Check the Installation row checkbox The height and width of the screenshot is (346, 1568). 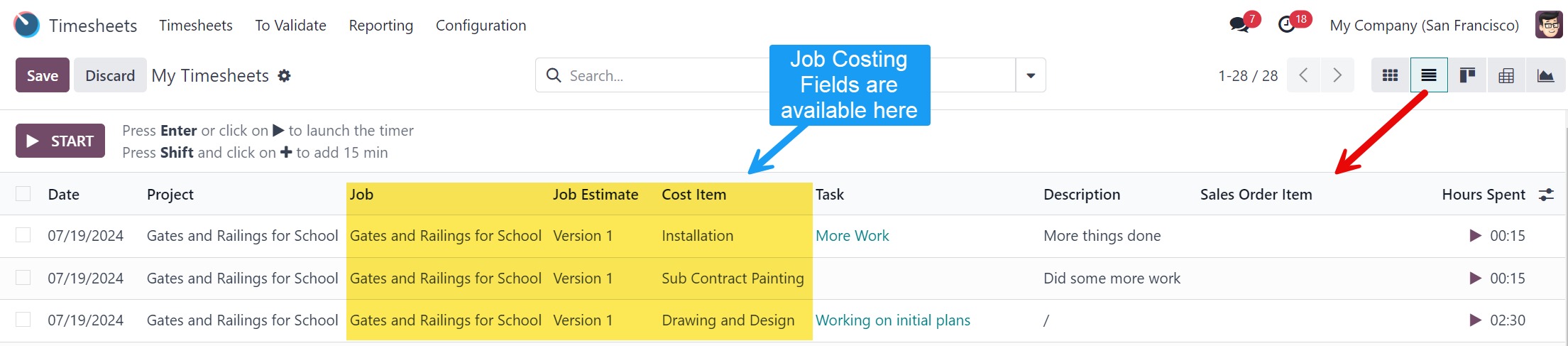pyautogui.click(x=23, y=235)
